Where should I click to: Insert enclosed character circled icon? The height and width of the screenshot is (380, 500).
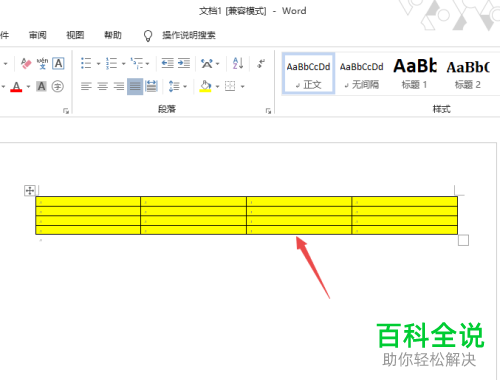58,87
